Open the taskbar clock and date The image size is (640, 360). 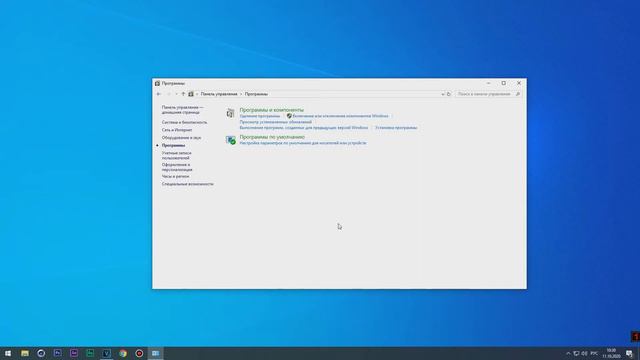click(x=611, y=353)
